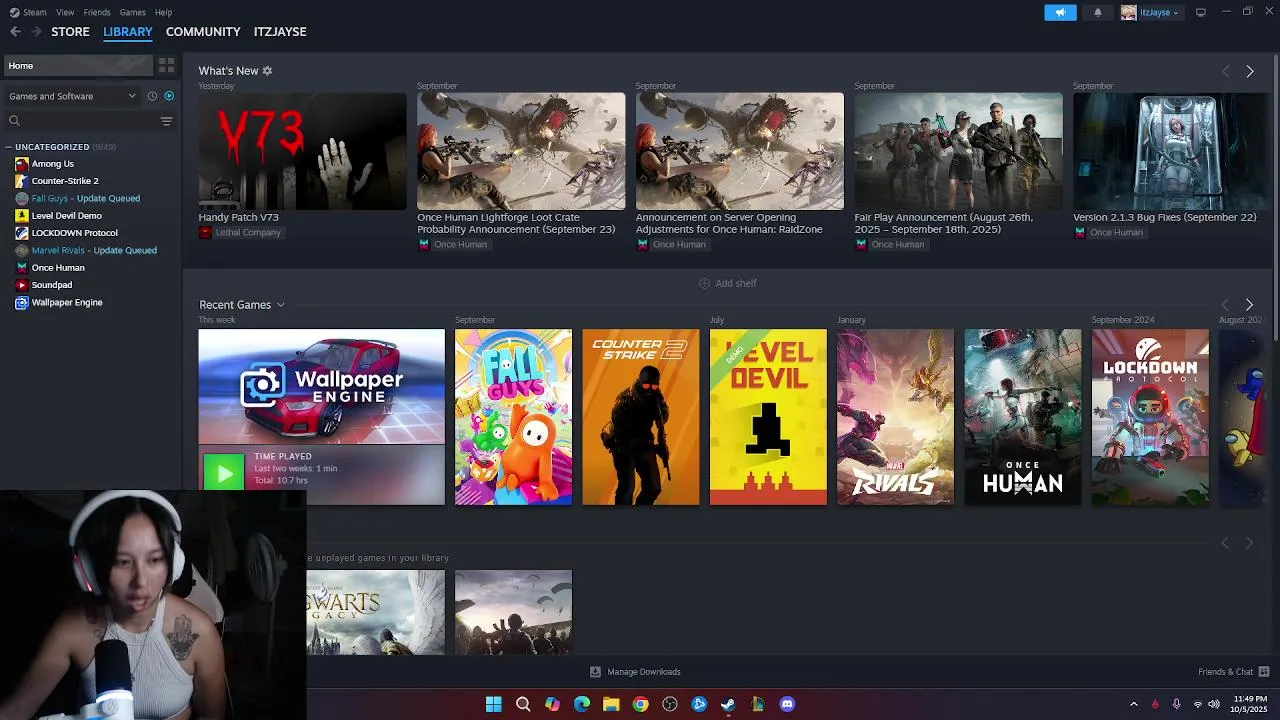Select Level Devil Demo in list

coord(66,216)
